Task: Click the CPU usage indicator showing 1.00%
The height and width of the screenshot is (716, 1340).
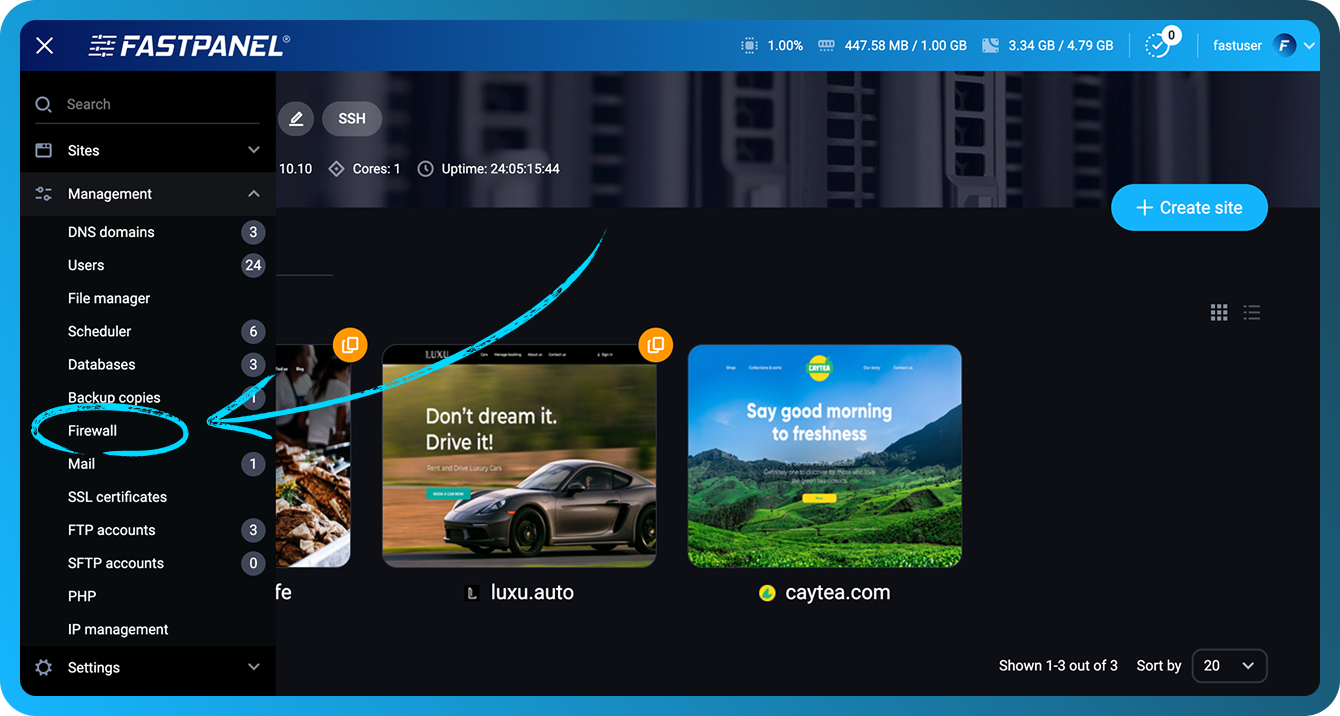Action: (x=772, y=45)
